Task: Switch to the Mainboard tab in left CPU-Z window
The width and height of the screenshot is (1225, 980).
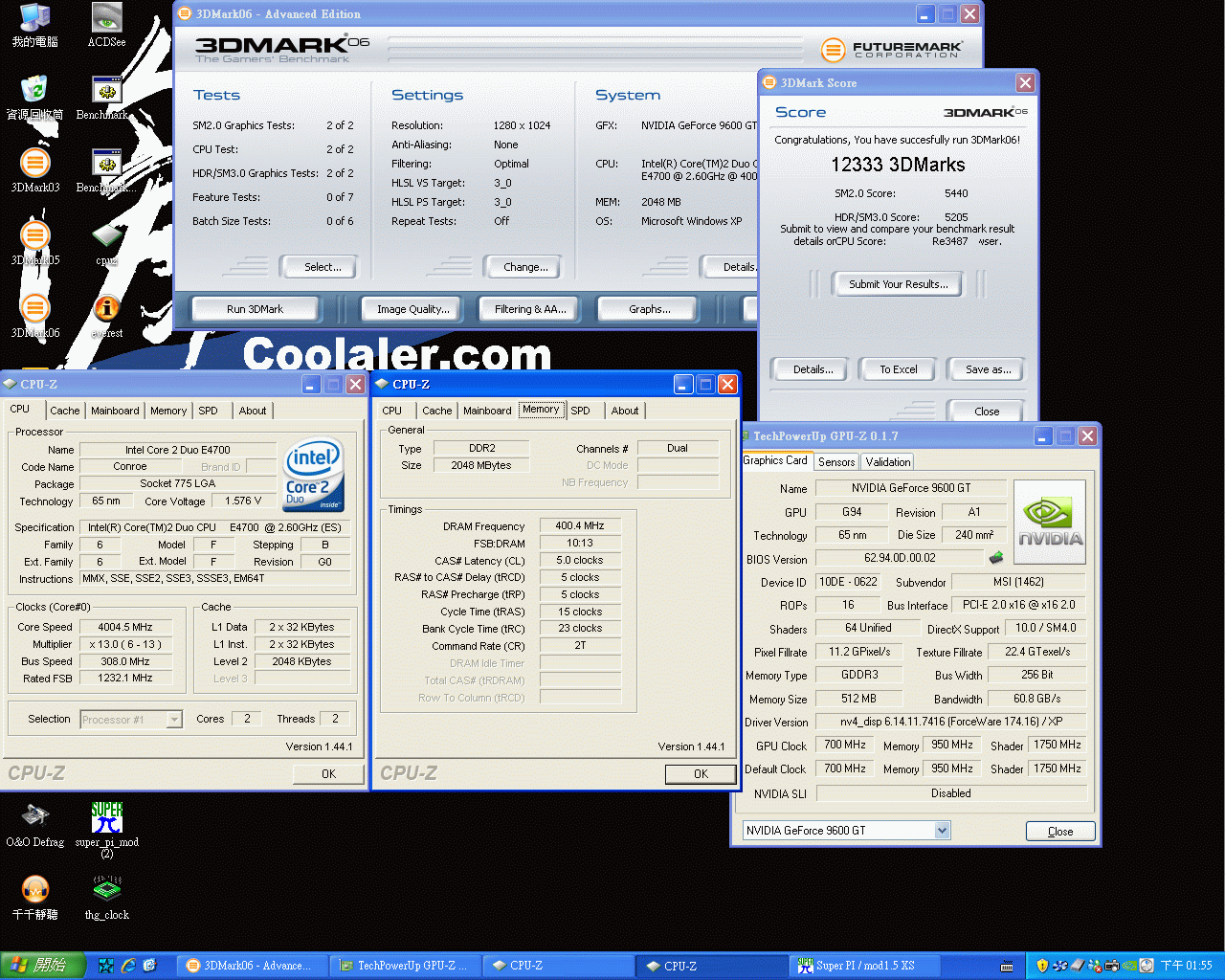Action: click(115, 411)
